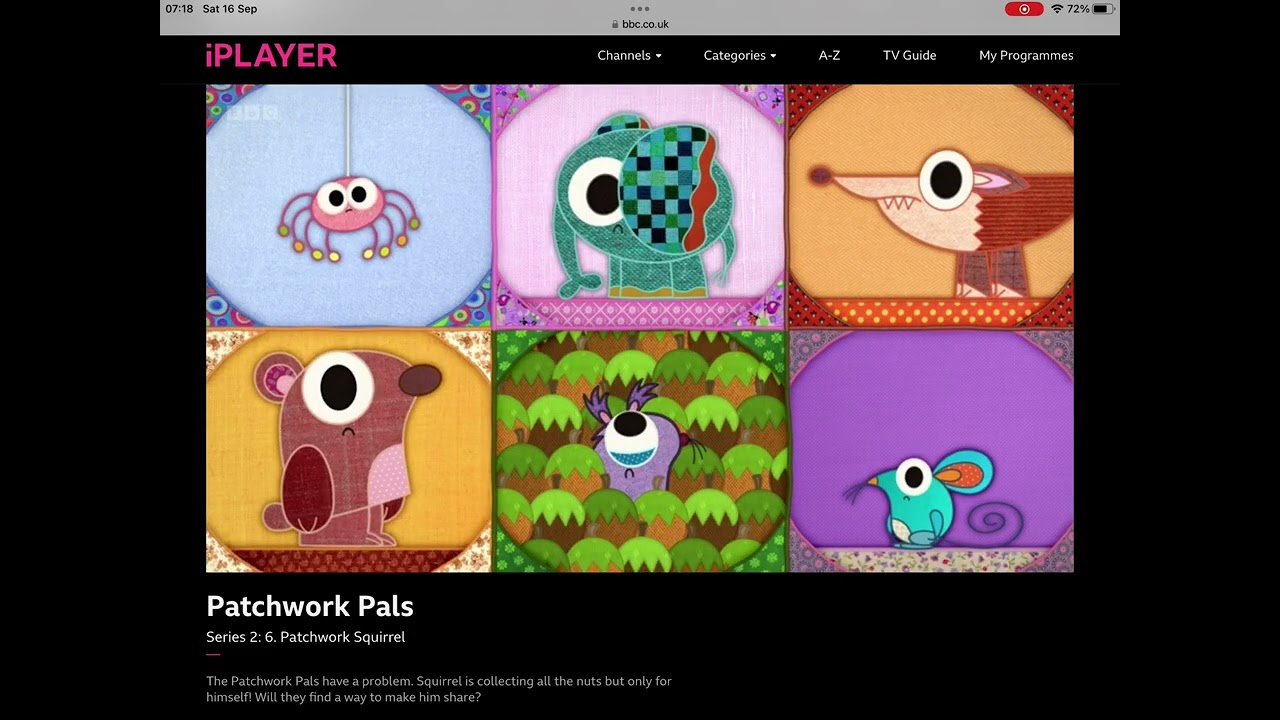Click the Patchwork Pals title
The image size is (1280, 720).
tap(310, 606)
